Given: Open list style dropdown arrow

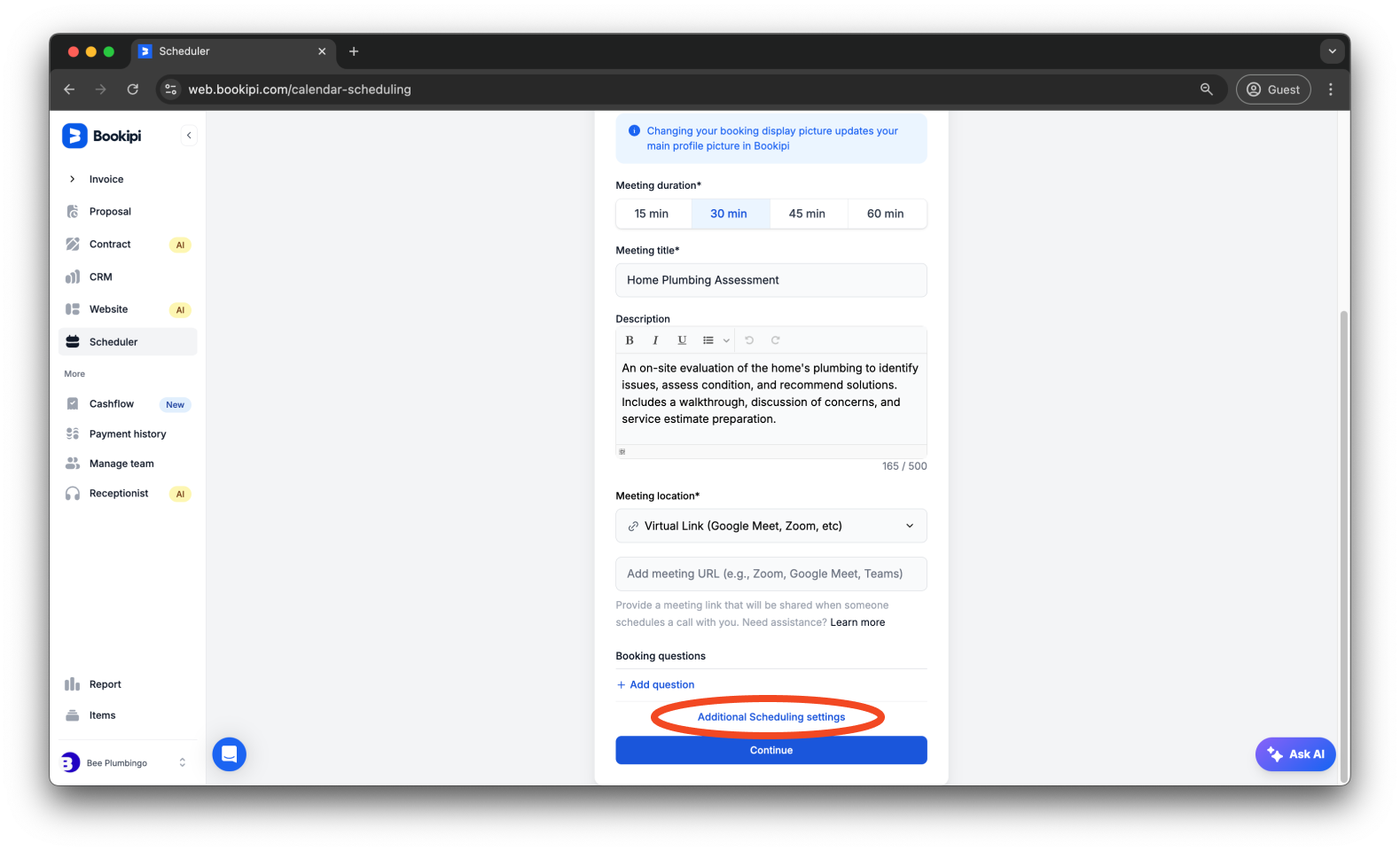Looking at the screenshot, I should (726, 340).
